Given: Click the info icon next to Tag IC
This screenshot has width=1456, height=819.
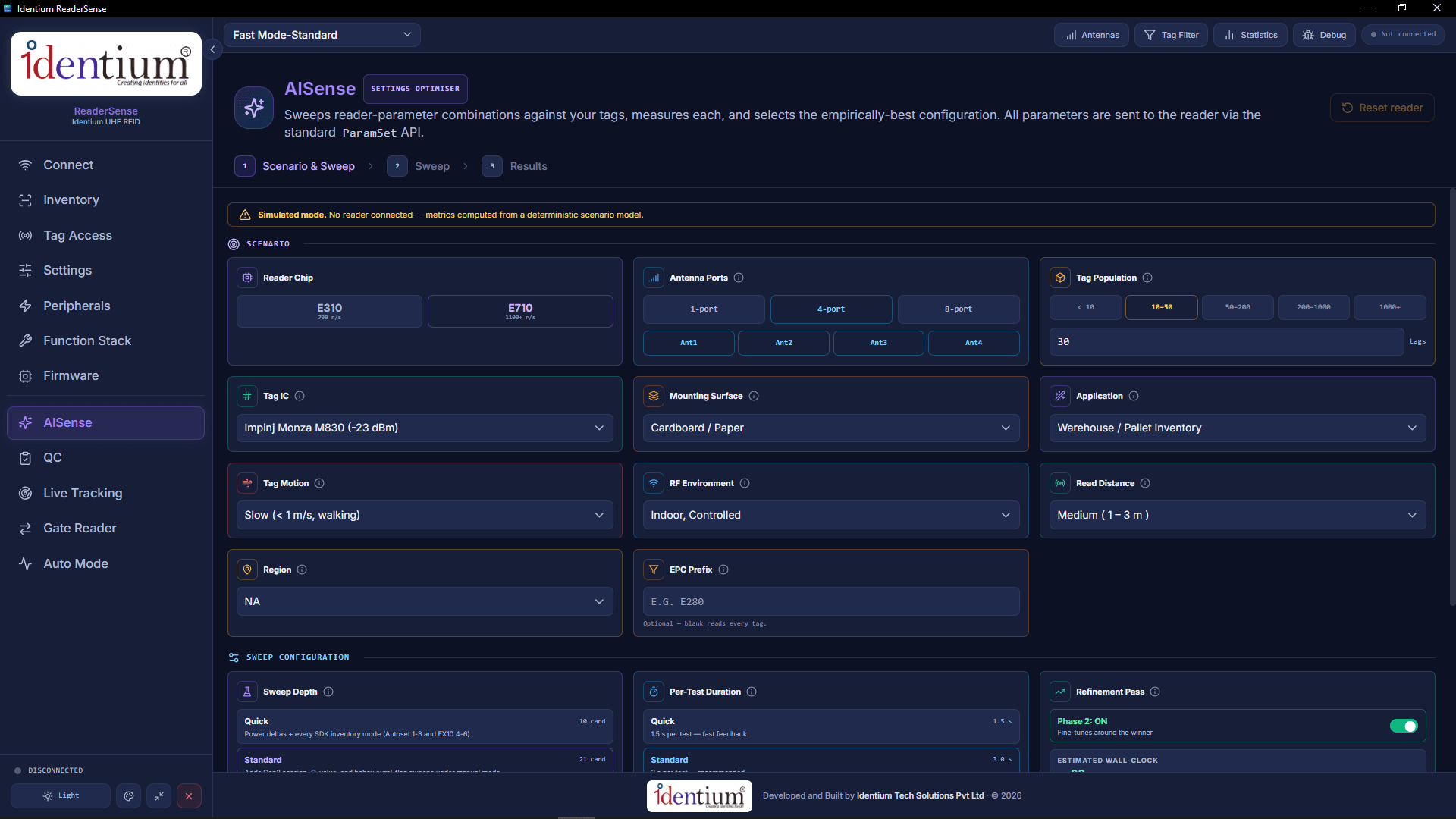Looking at the screenshot, I should 300,396.
